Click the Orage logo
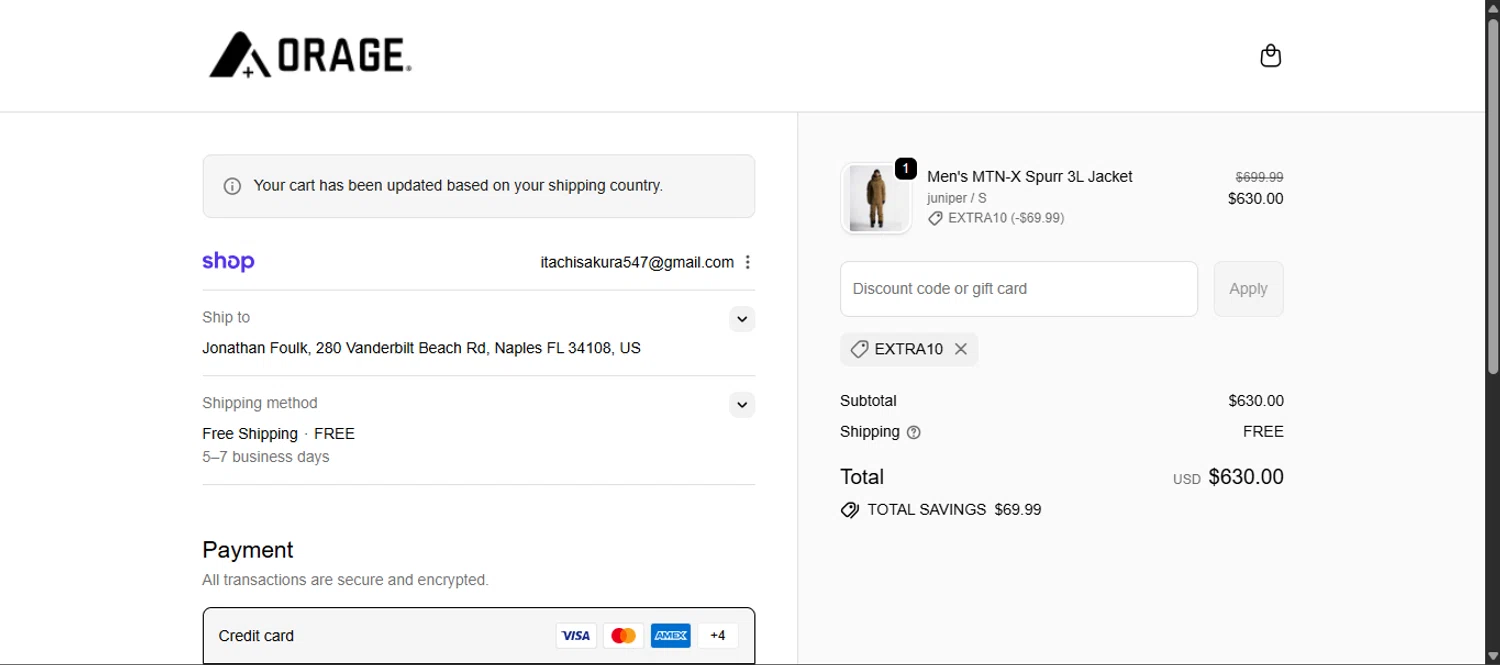1500x665 pixels. pos(310,55)
